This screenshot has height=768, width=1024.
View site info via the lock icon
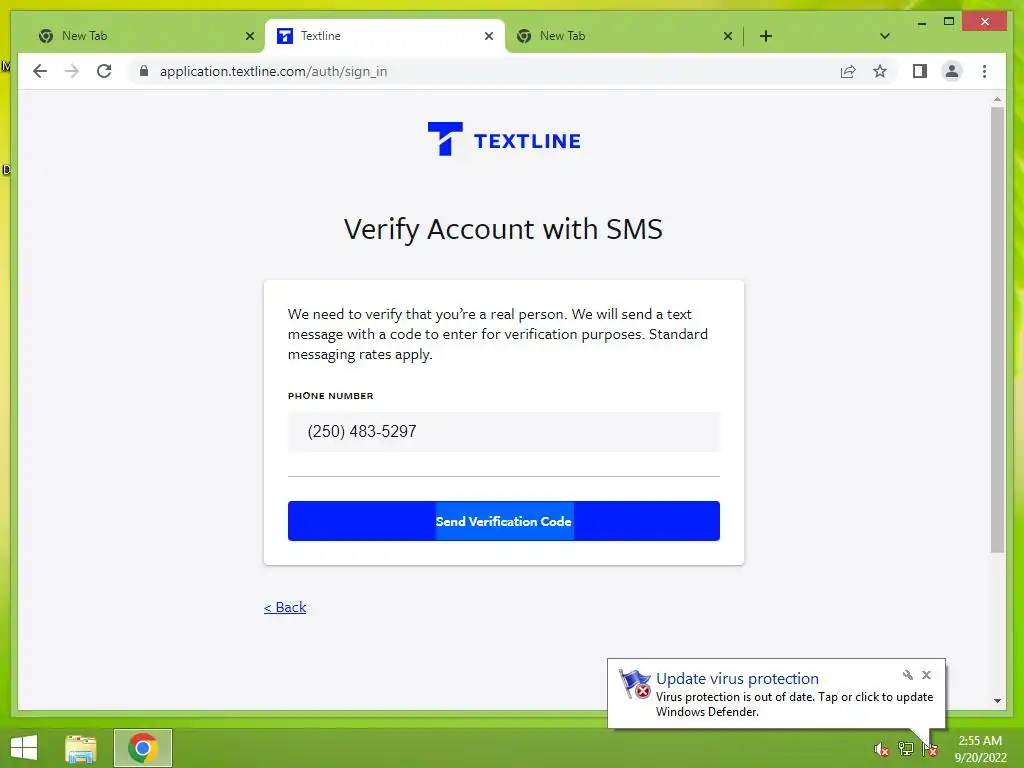point(144,71)
